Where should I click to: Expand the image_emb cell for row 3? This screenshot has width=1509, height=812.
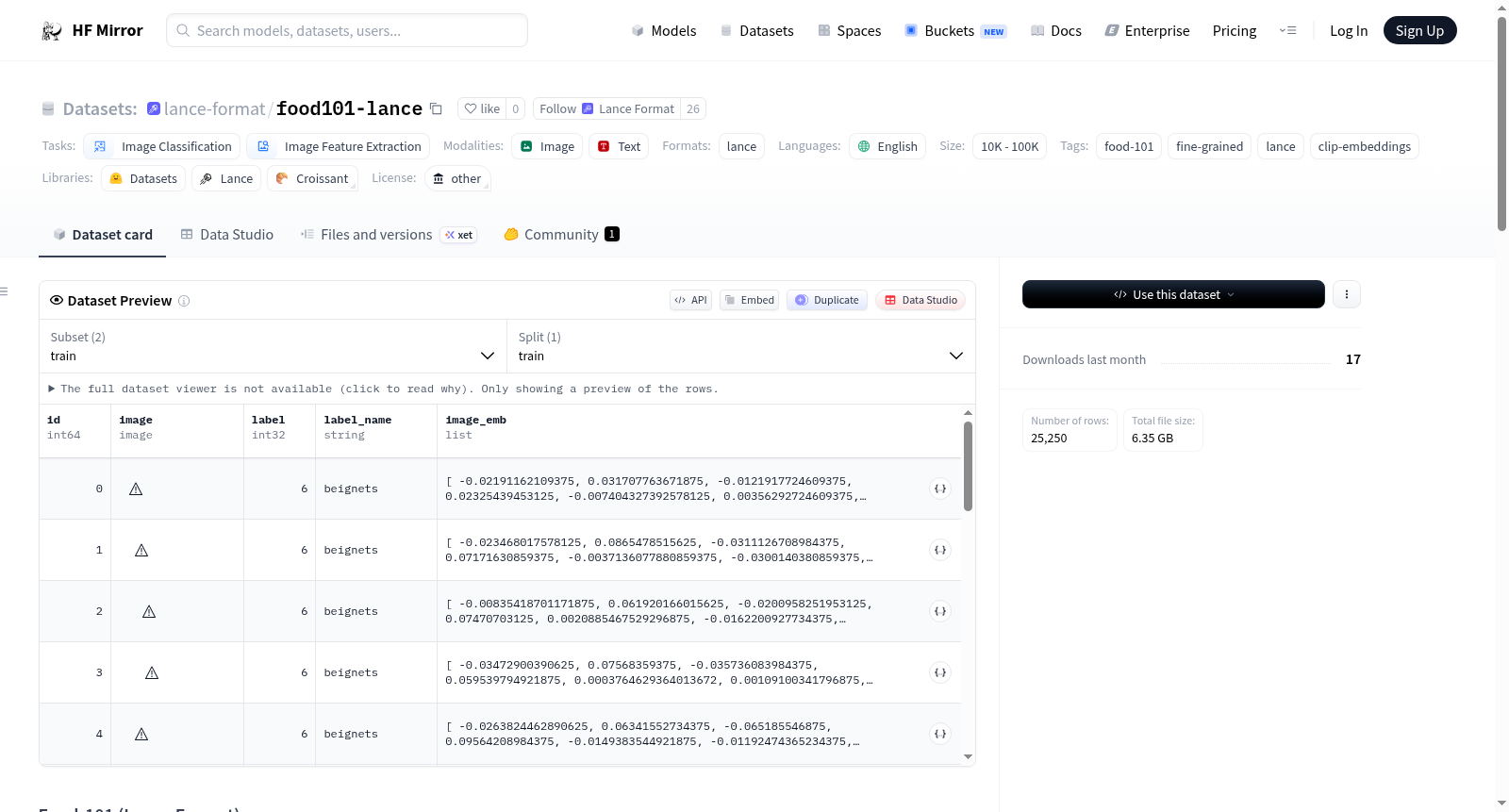(x=939, y=672)
